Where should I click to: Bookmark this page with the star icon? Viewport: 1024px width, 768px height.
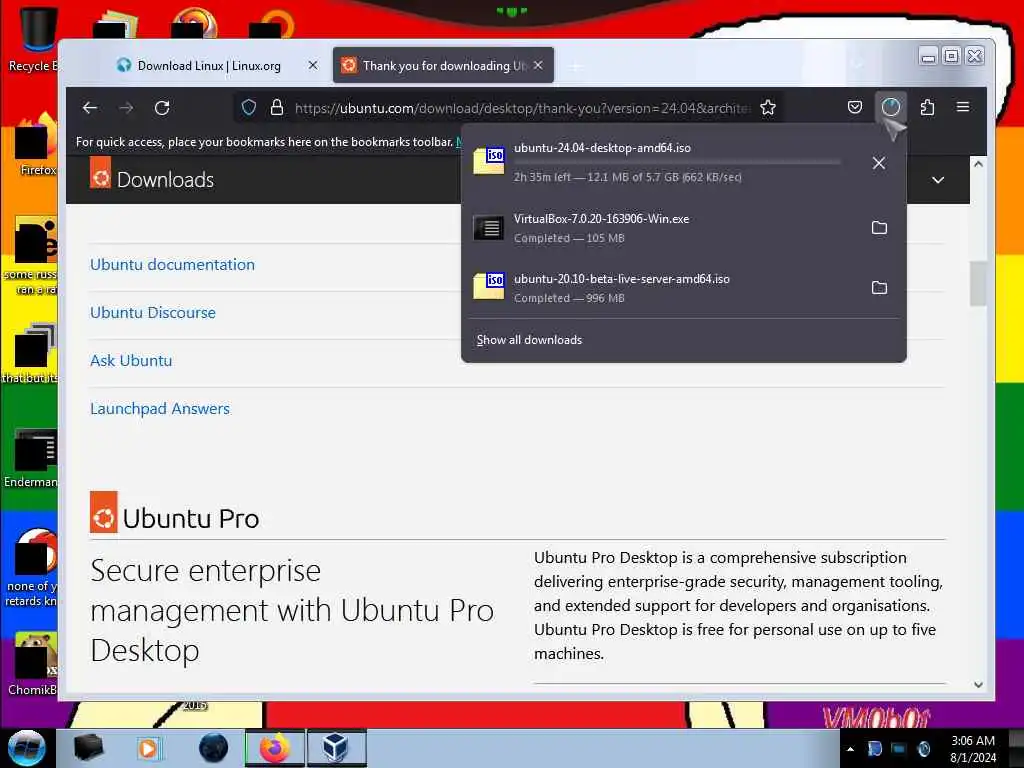[768, 107]
